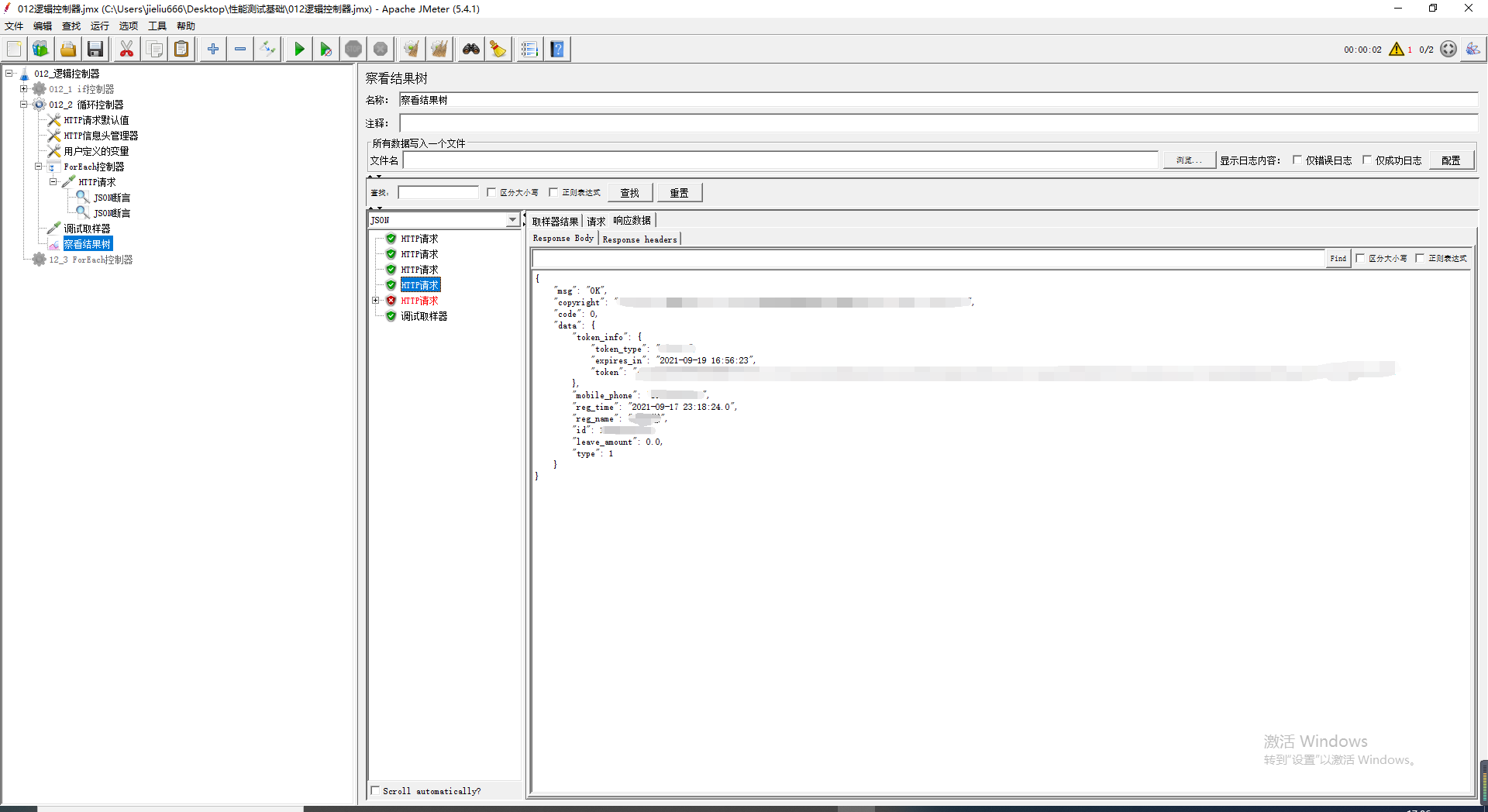
Task: Click the Open file folder icon
Action: click(x=68, y=49)
